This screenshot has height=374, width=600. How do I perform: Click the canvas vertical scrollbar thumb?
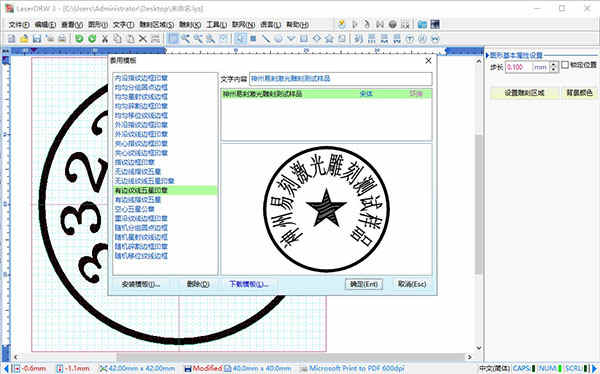click(479, 204)
